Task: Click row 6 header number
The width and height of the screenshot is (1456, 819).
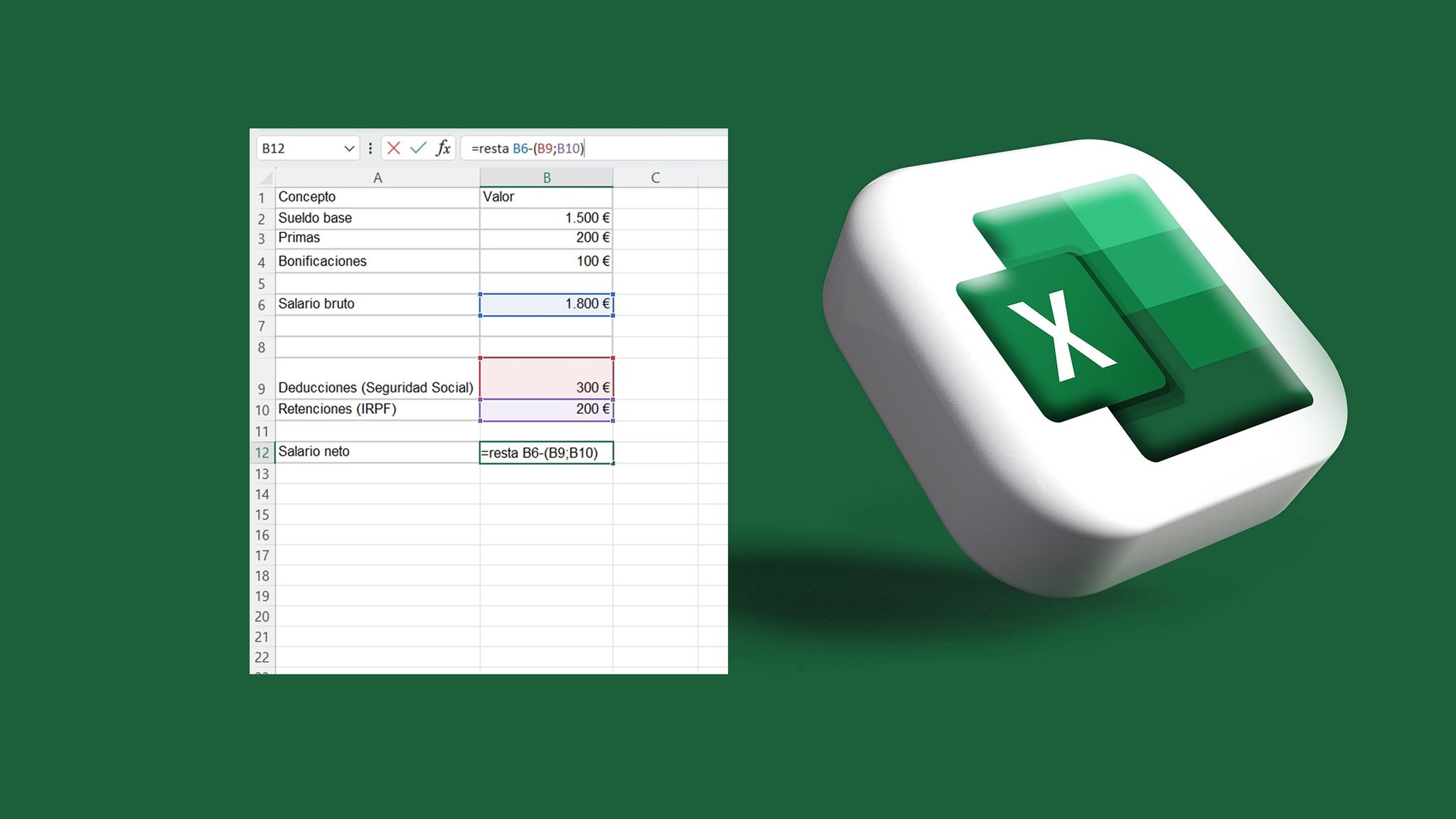Action: (262, 305)
